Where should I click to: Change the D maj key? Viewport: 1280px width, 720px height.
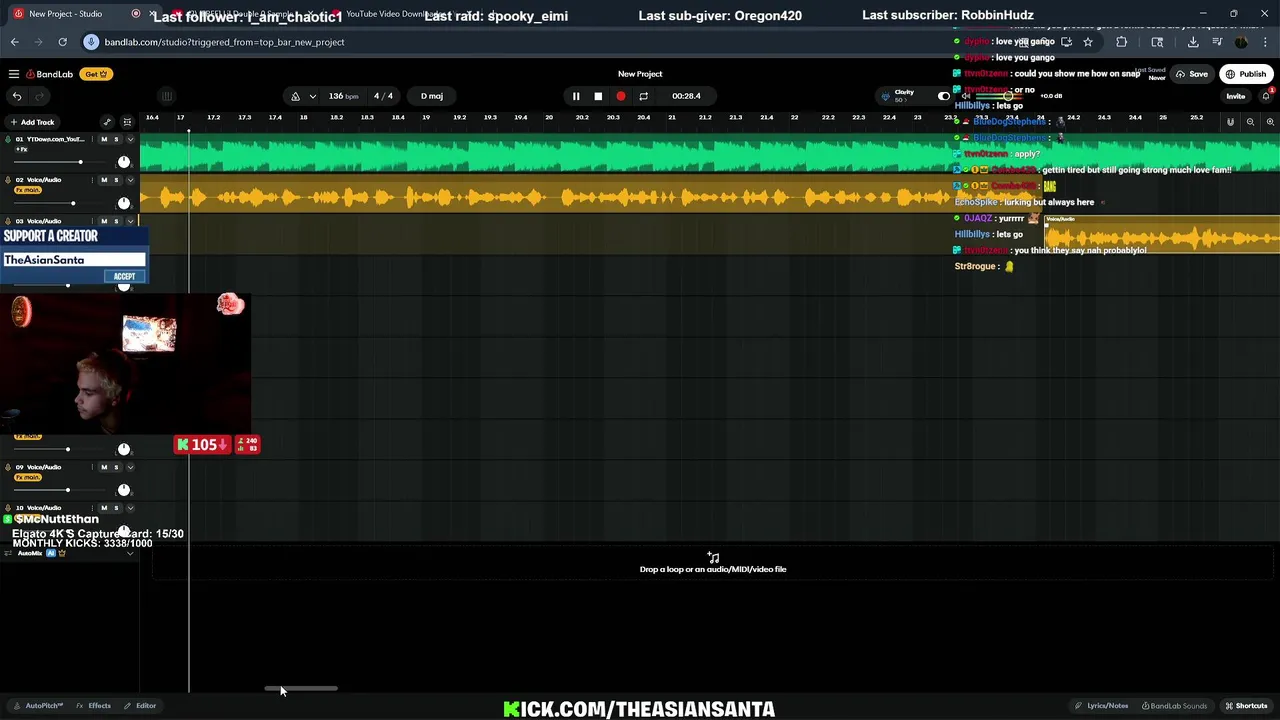tap(432, 96)
